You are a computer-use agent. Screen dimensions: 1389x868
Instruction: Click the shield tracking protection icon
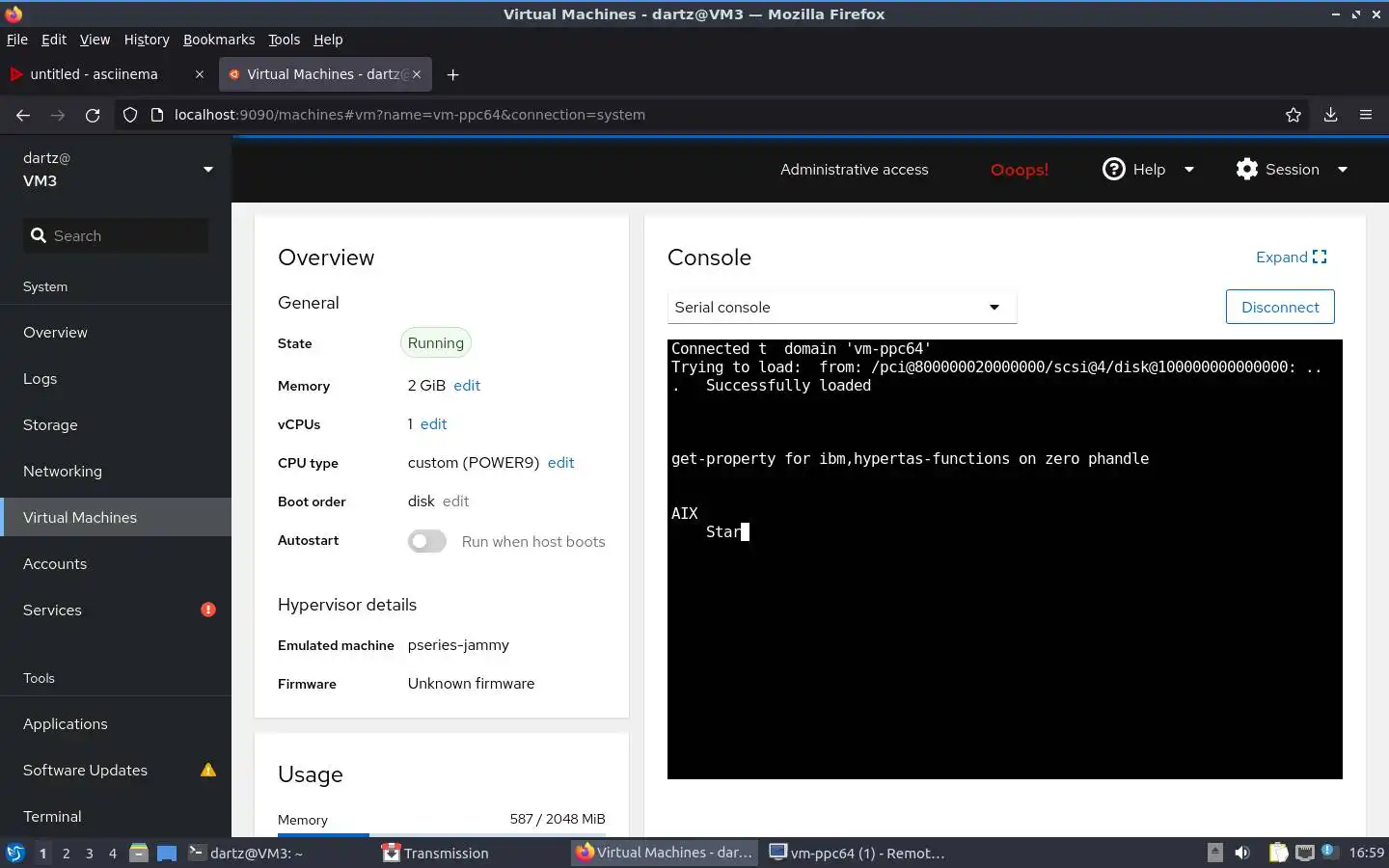pos(130,115)
